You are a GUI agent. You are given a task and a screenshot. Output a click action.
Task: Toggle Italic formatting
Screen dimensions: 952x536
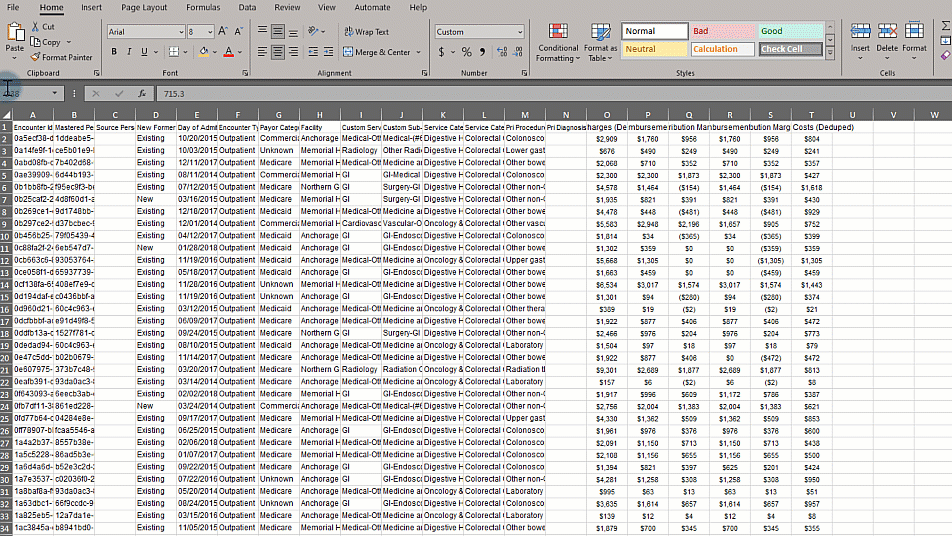coord(129,52)
